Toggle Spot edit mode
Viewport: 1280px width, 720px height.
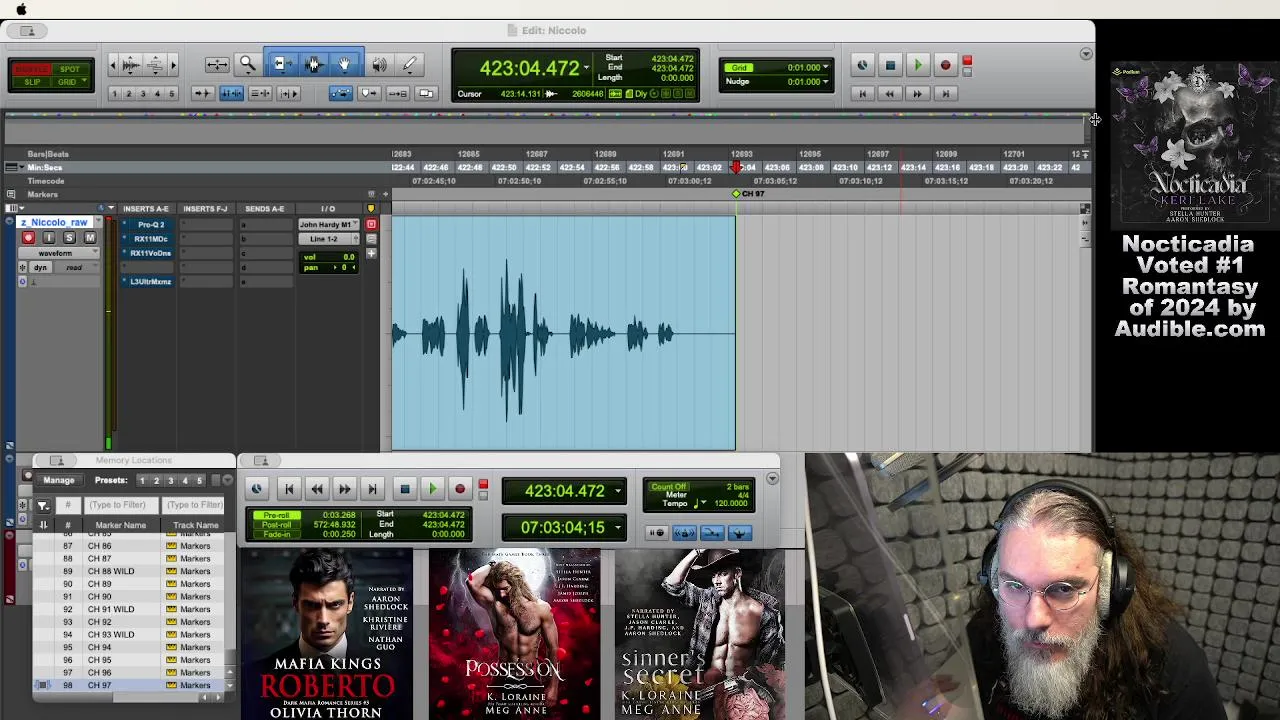coord(70,69)
